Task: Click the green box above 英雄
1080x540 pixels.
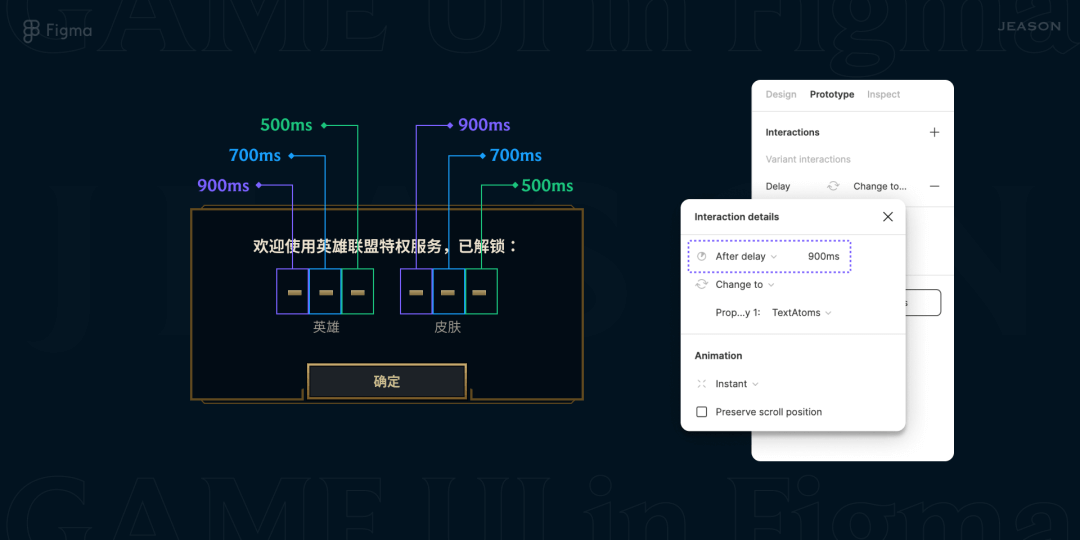Action: click(357, 291)
